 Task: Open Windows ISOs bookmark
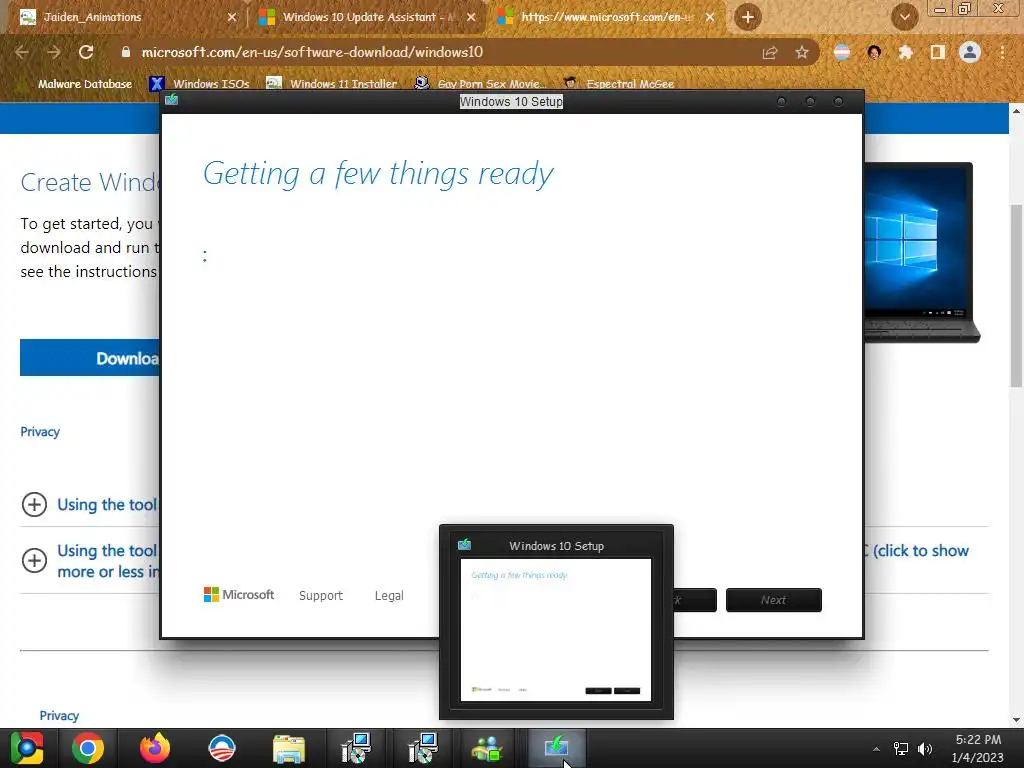[199, 84]
